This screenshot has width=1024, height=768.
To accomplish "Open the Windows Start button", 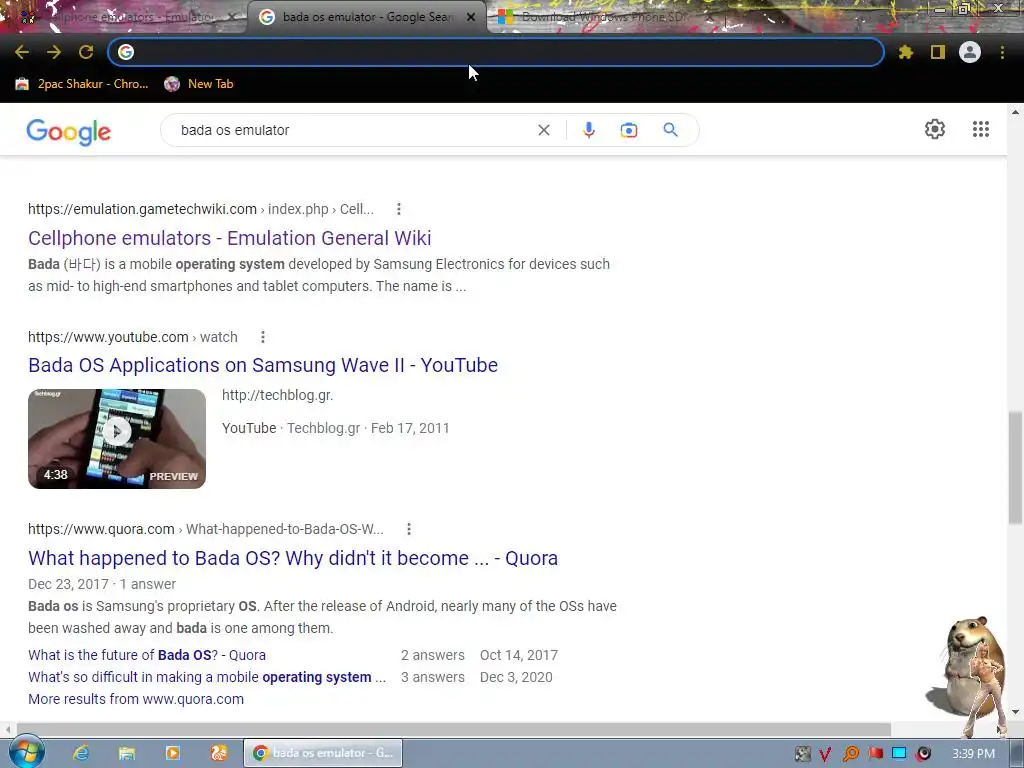I will (x=26, y=752).
